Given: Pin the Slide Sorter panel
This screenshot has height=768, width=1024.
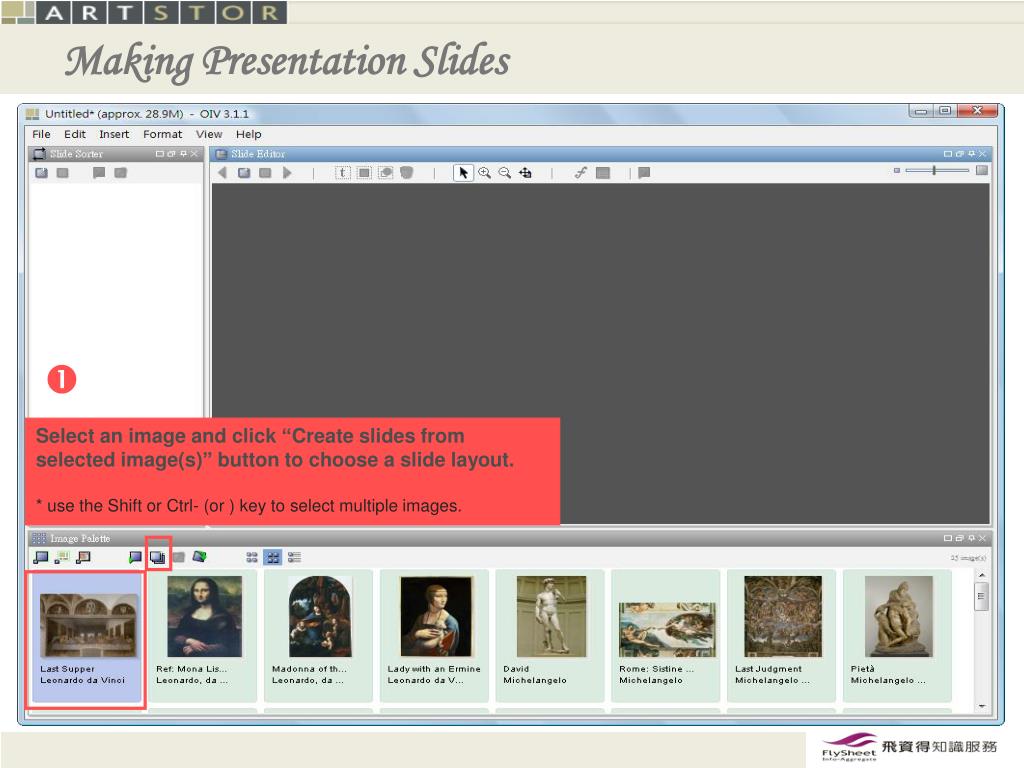Looking at the screenshot, I should [184, 154].
